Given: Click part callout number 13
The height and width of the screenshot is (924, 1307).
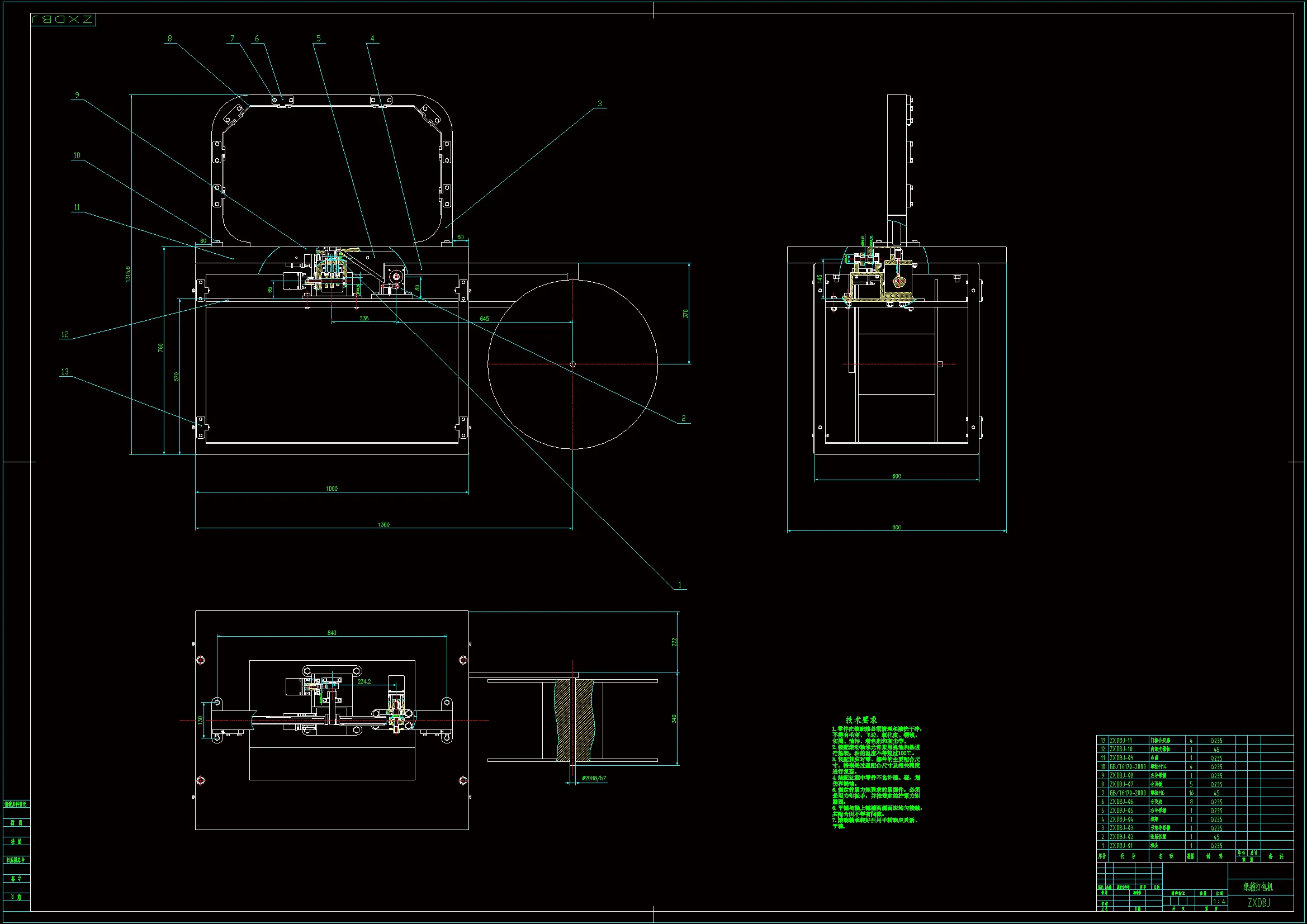Looking at the screenshot, I should click(x=65, y=372).
